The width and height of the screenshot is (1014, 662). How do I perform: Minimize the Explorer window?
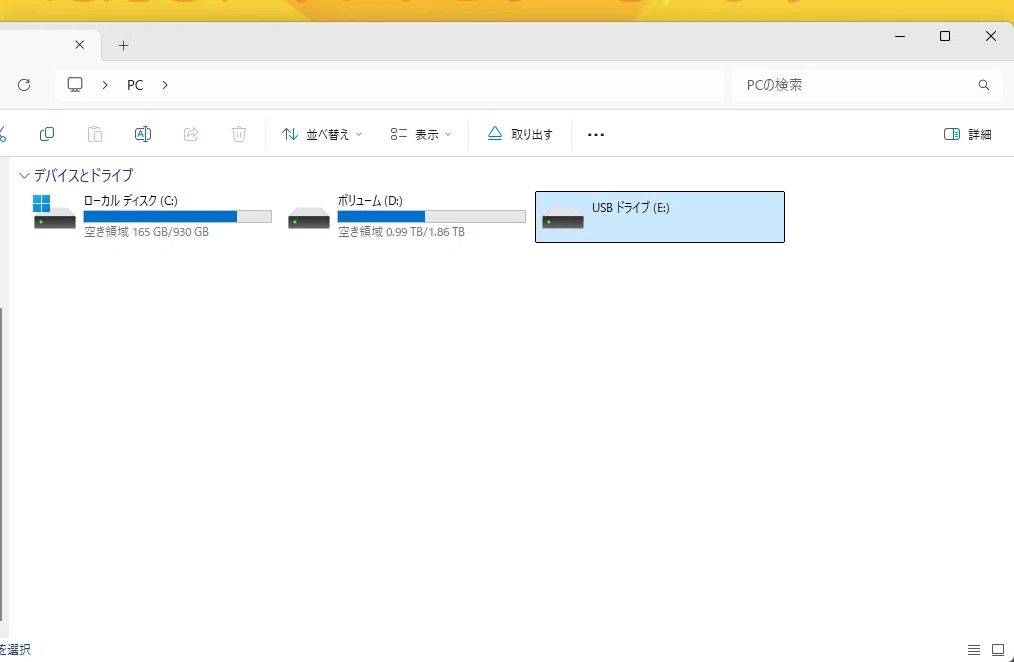[900, 36]
